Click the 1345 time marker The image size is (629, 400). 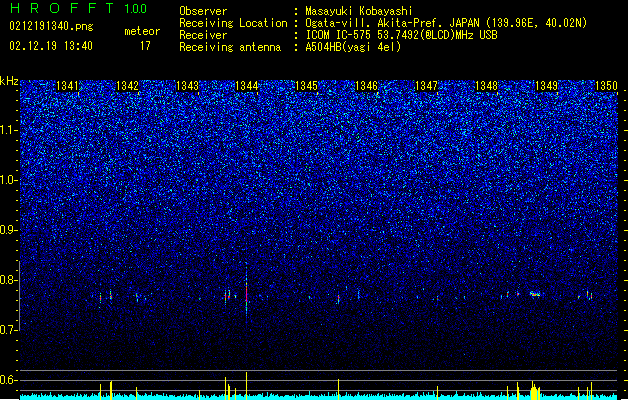[306, 86]
